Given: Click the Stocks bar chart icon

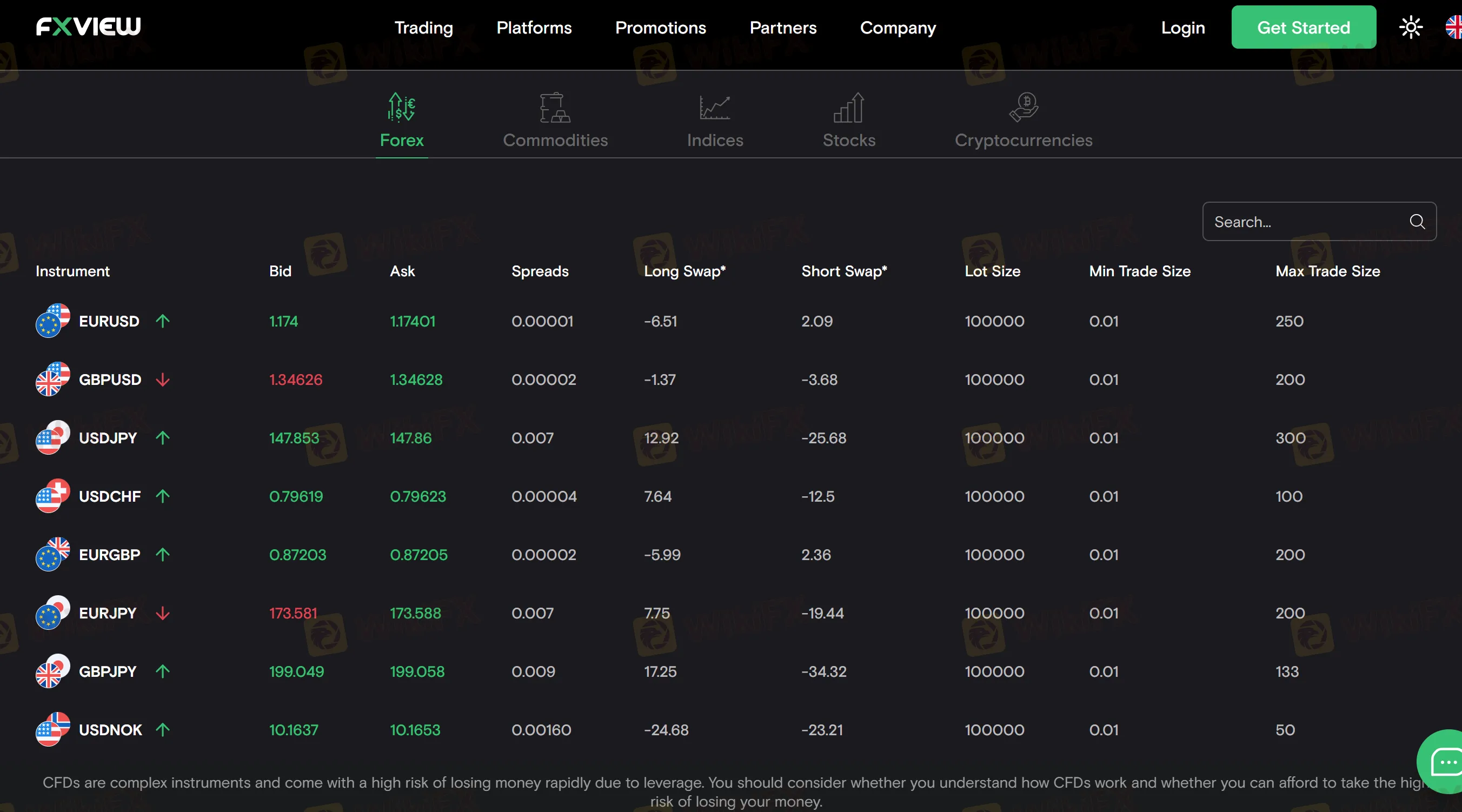Looking at the screenshot, I should 848,107.
